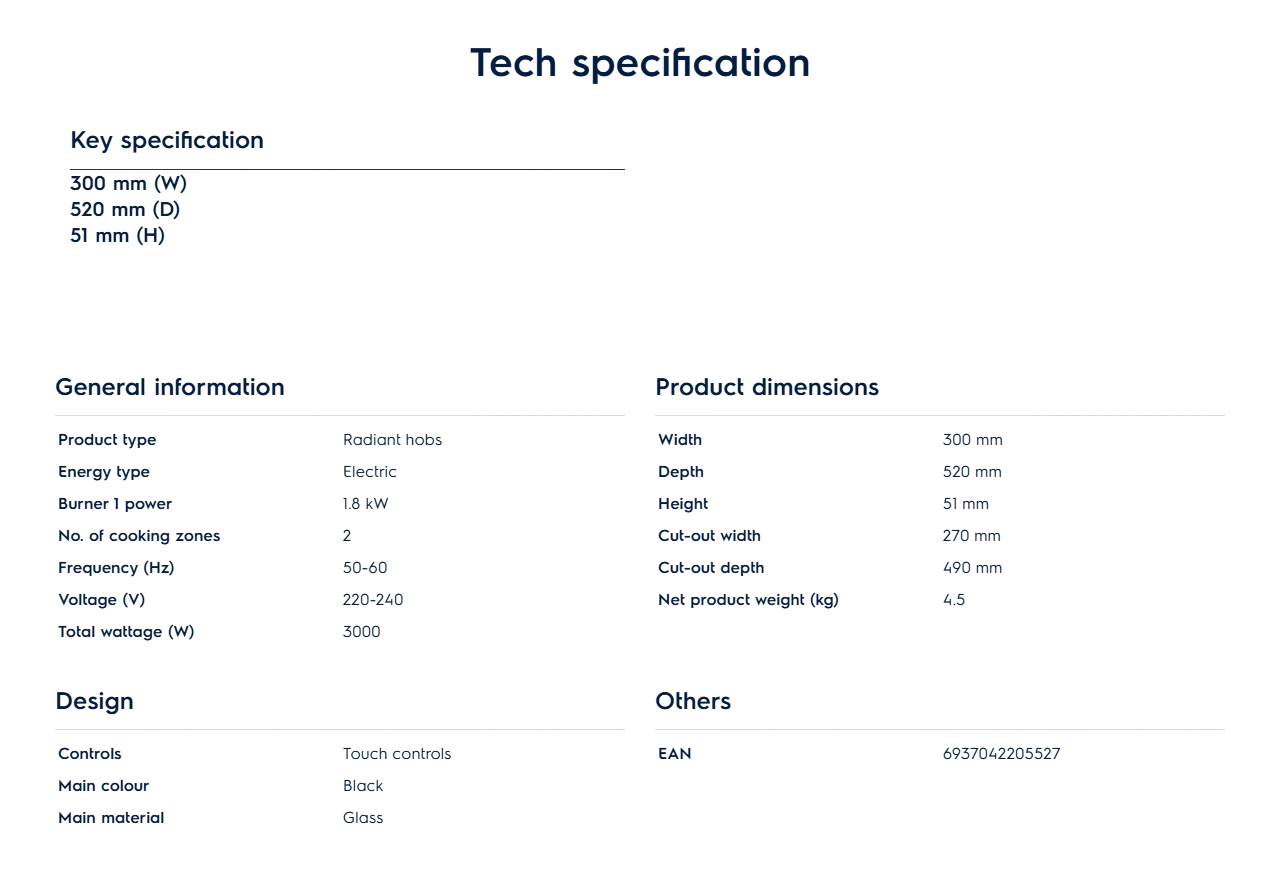Click the Touch controls value
This screenshot has width=1280, height=874.
click(x=397, y=754)
